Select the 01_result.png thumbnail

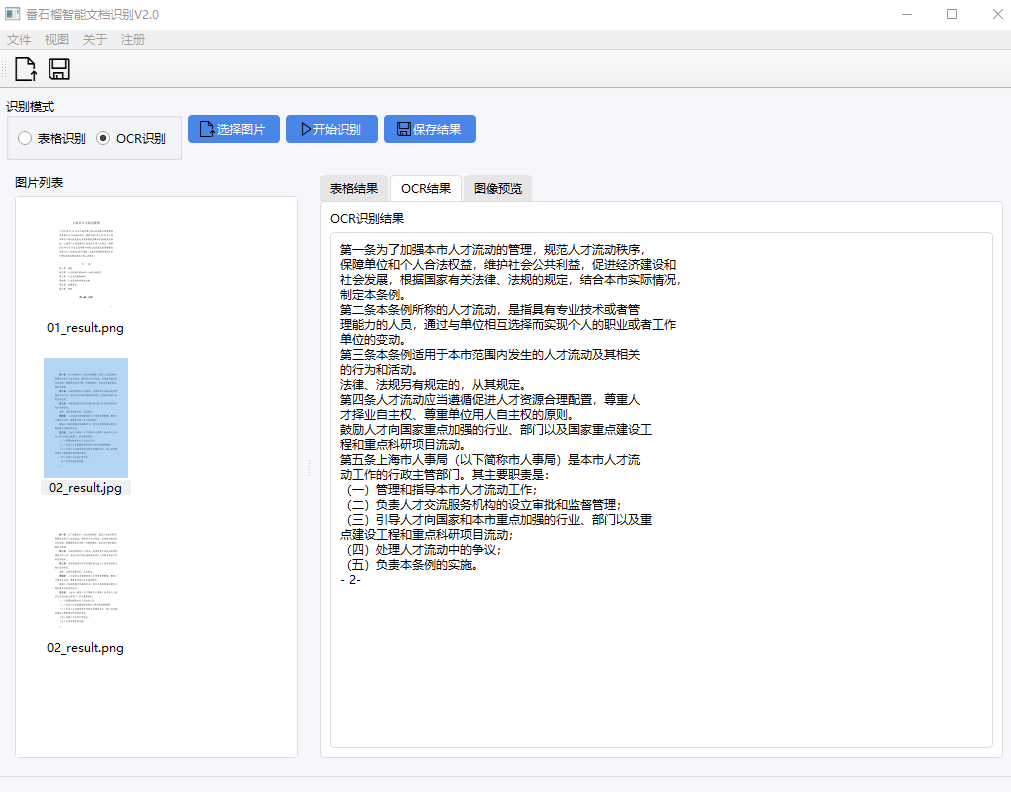[86, 263]
